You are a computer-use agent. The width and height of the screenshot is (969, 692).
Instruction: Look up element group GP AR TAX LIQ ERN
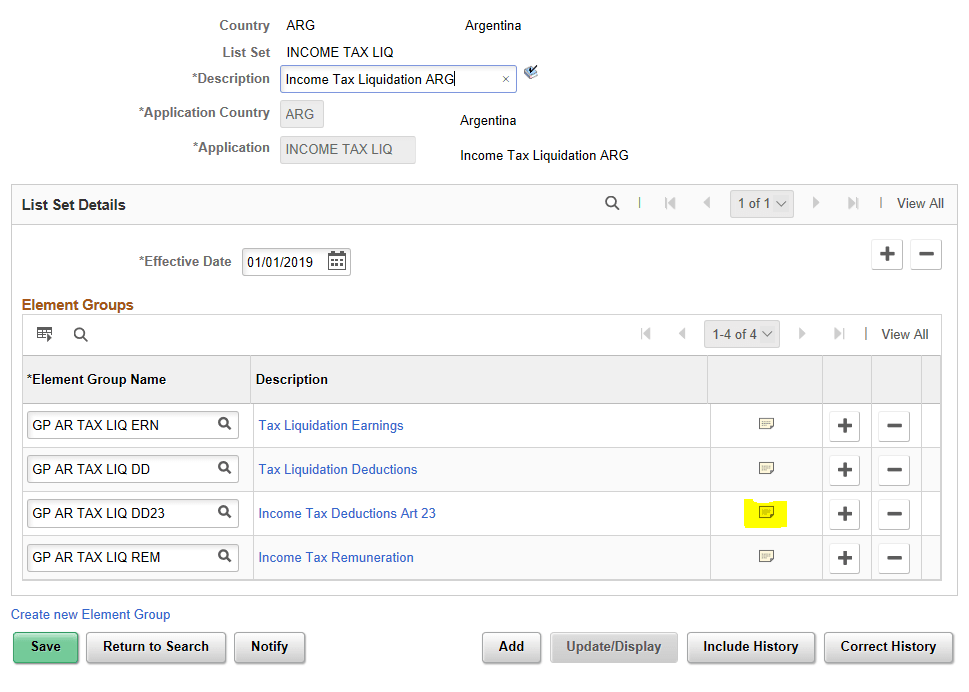tap(224, 424)
